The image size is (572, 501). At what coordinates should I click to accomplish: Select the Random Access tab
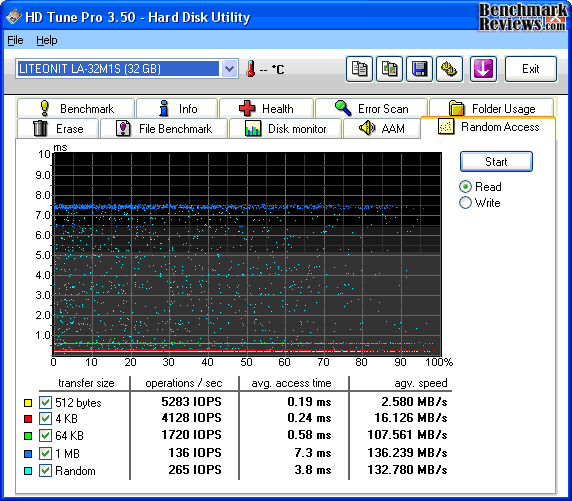[x=488, y=127]
